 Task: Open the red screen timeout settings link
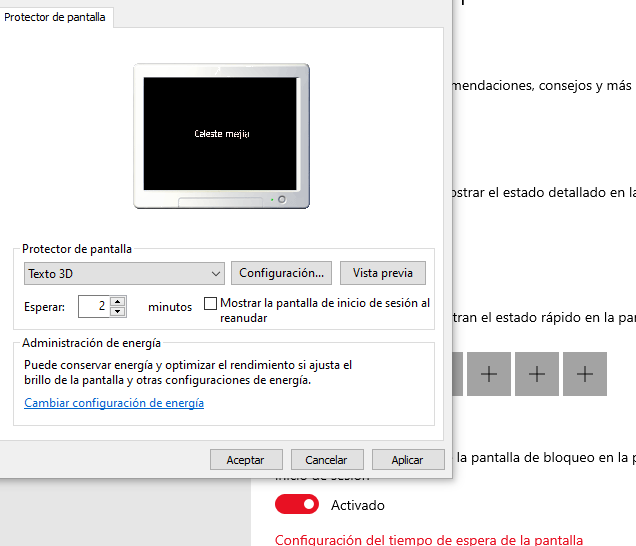coord(428,540)
